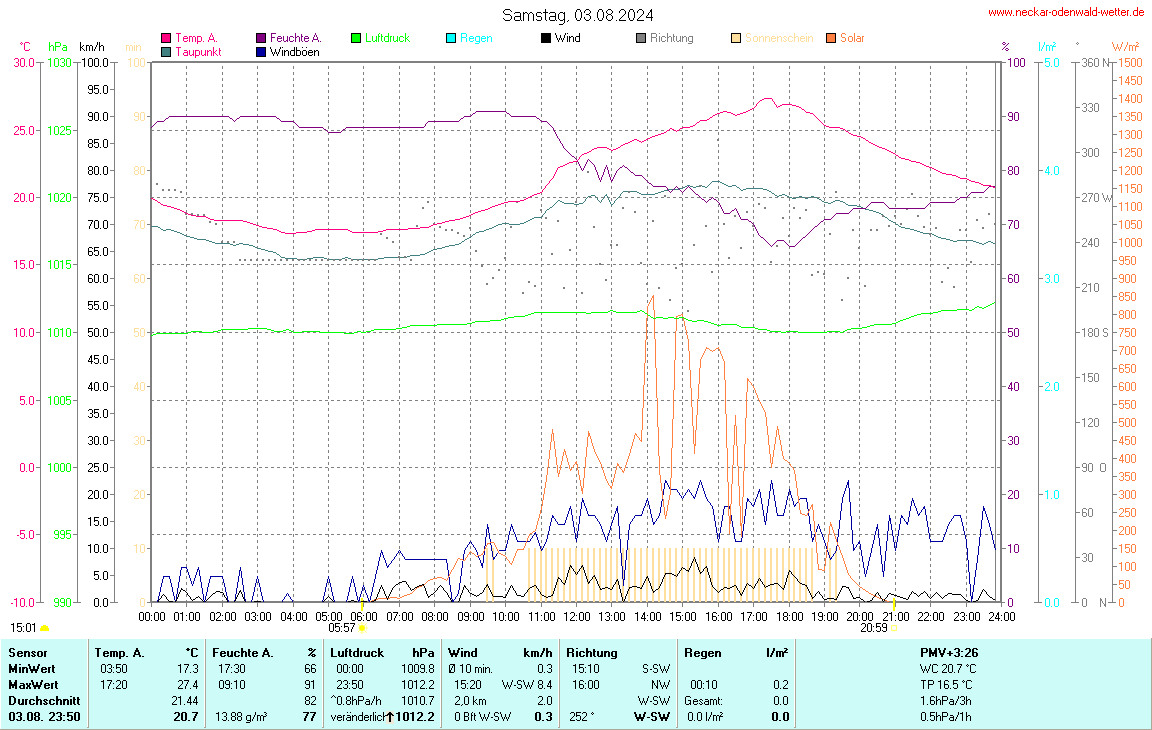Viewport: 1152px width, 730px height.
Task: Click the PMV+3:26 label
Action: tap(947, 652)
